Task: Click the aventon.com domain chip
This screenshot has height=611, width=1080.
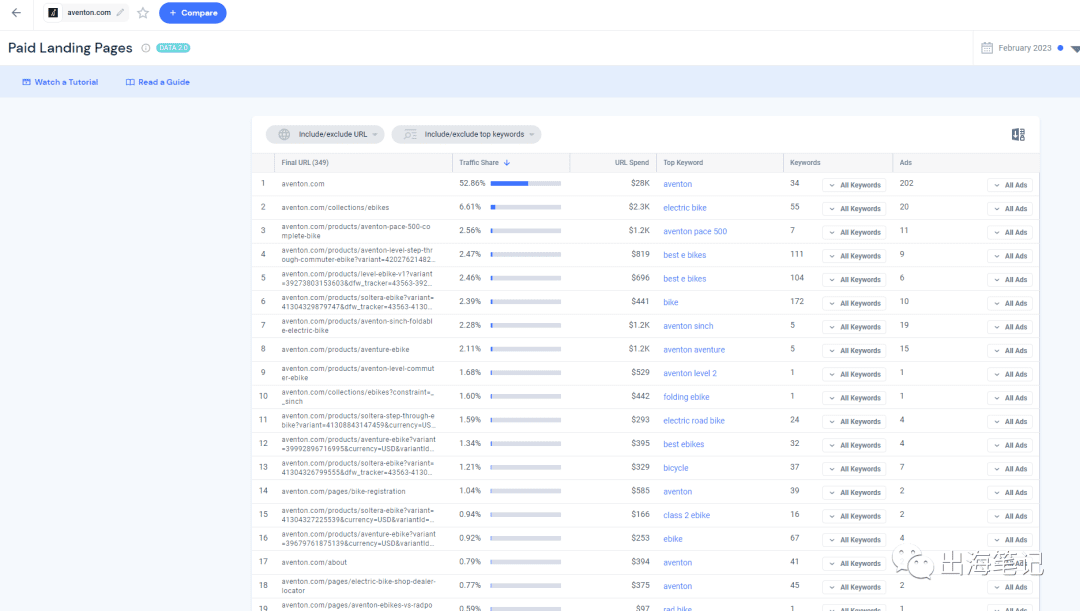Action: [88, 12]
